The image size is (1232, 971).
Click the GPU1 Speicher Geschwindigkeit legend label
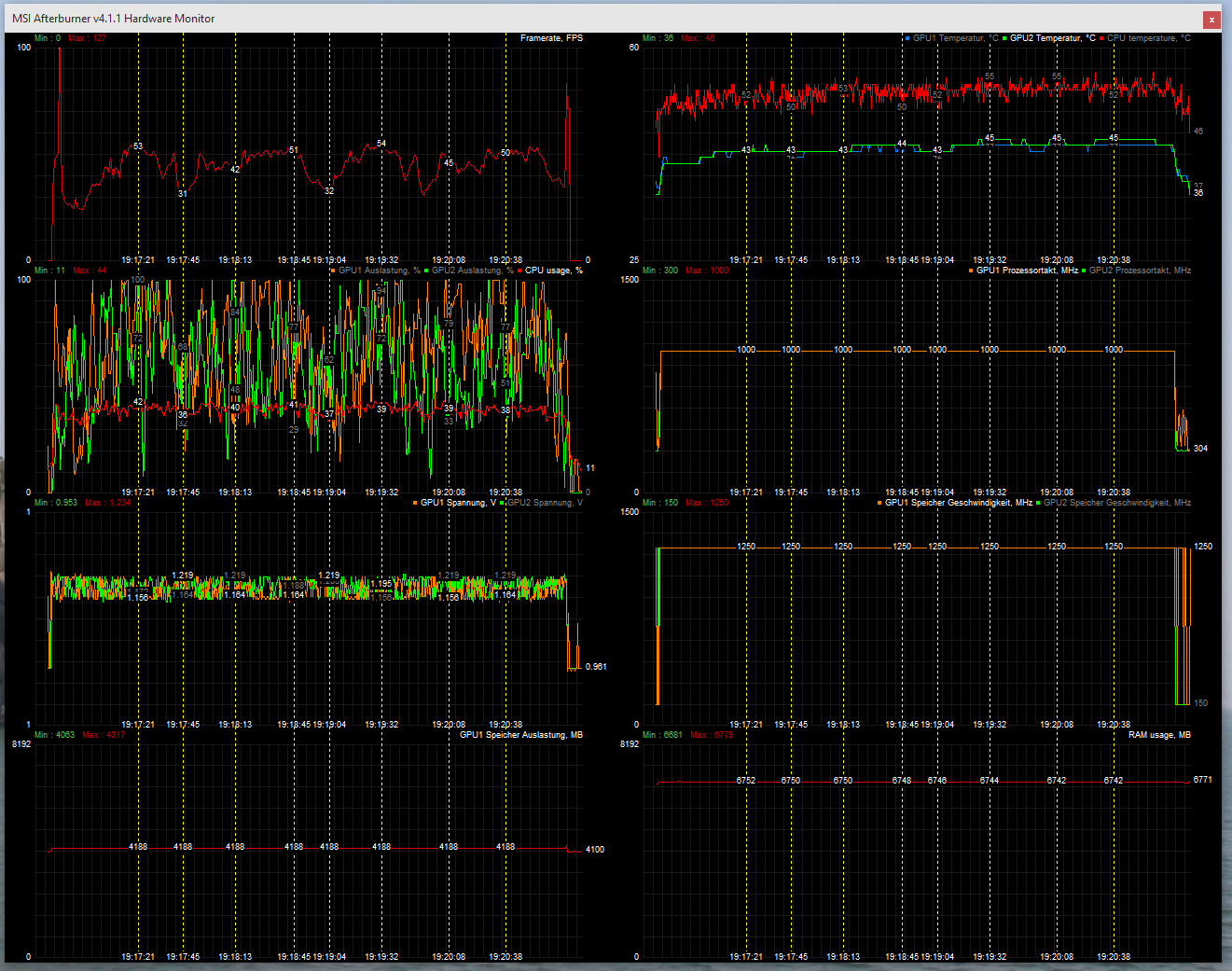(x=959, y=503)
